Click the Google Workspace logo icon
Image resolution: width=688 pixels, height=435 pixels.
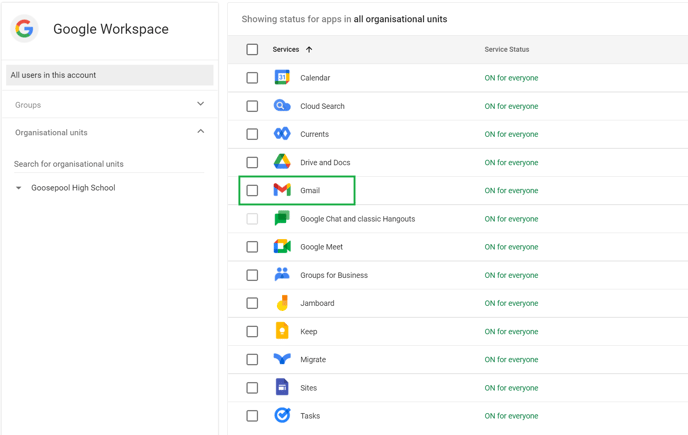[x=24, y=29]
